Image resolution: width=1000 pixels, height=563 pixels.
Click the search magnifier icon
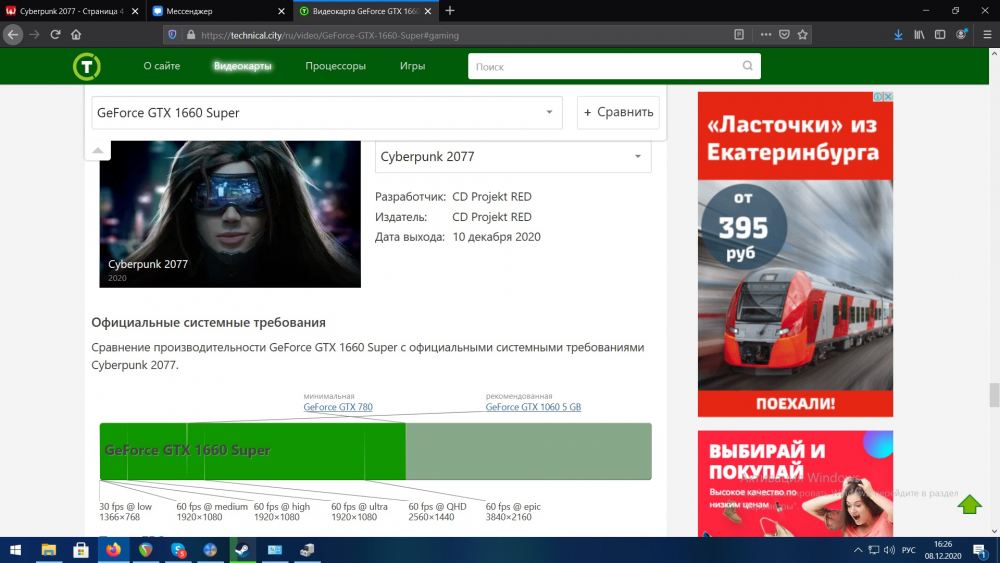tap(747, 66)
